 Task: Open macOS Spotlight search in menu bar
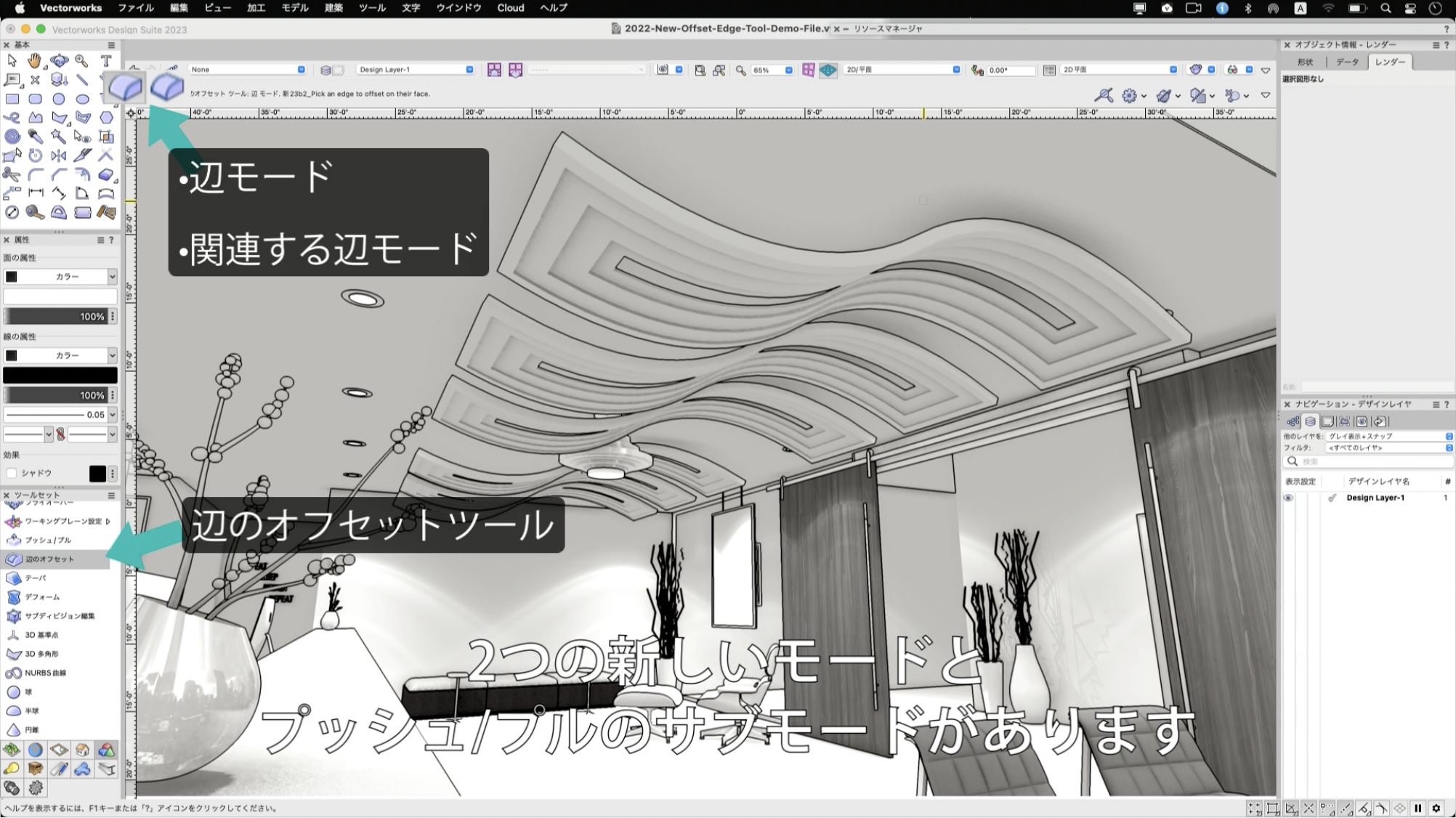point(1386,8)
